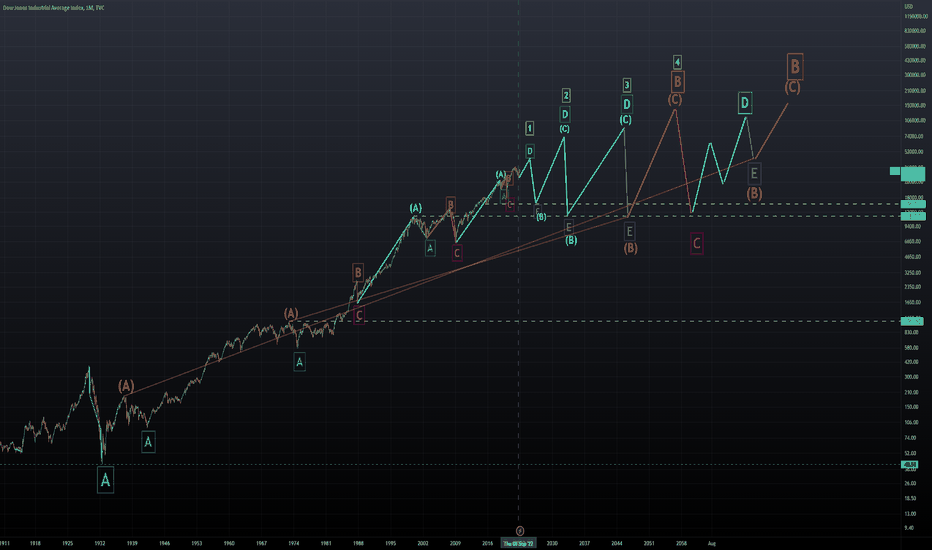Click the 4650.00 price label
The image size is (932, 550).
(912, 257)
